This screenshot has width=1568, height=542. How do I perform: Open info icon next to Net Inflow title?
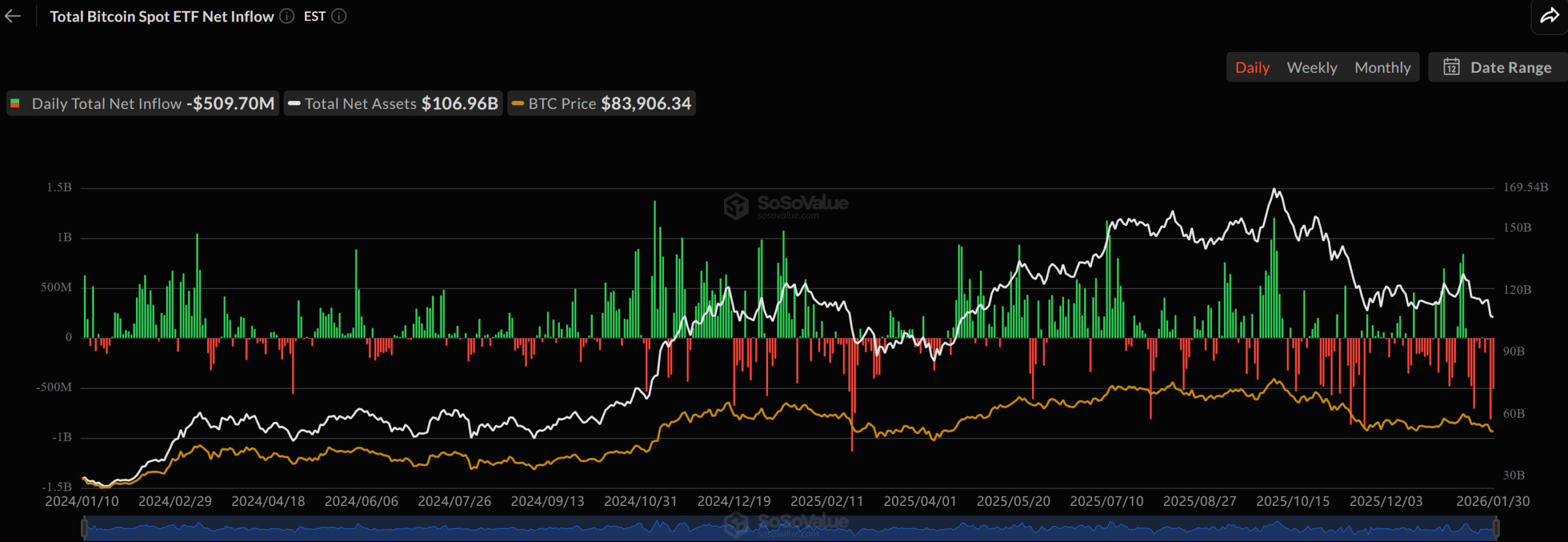287,17
